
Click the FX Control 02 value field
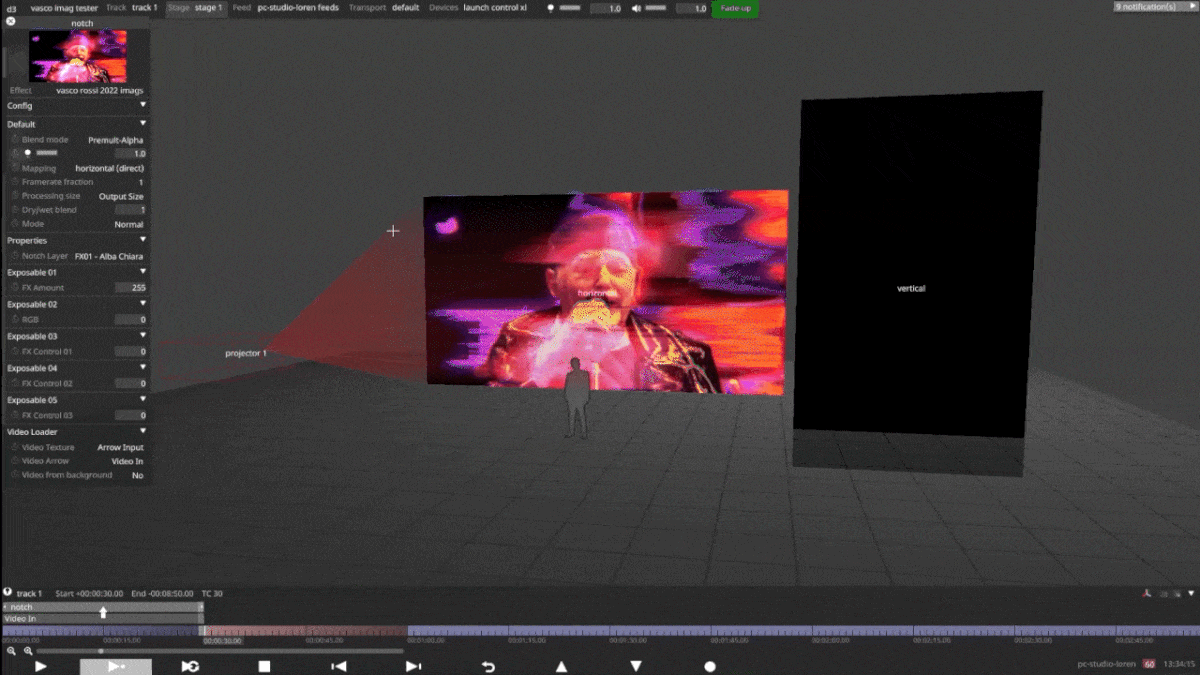pyautogui.click(x=130, y=383)
